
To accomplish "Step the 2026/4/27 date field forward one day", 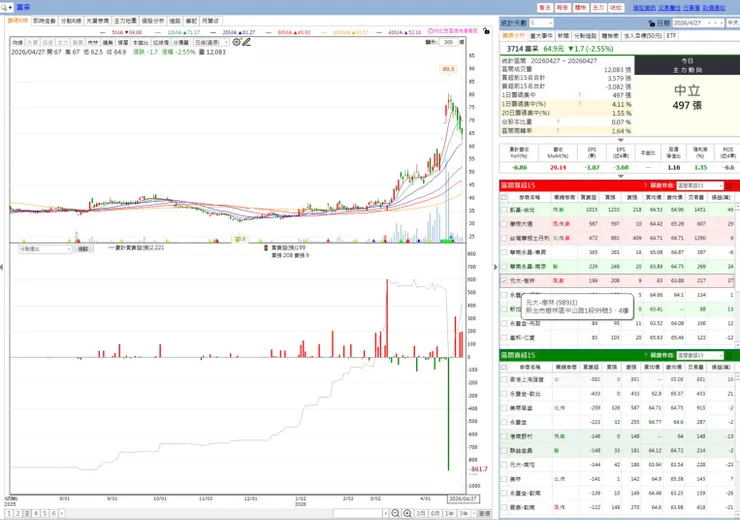I will coord(721,23).
